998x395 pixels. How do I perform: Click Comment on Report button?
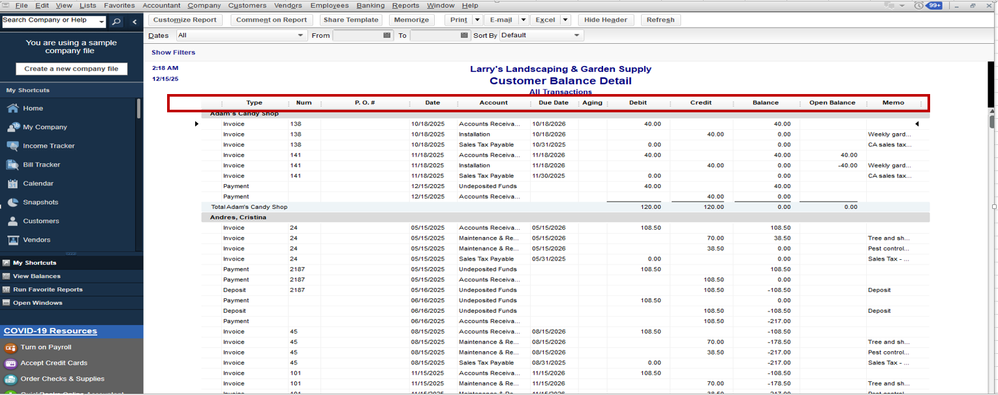coord(271,20)
